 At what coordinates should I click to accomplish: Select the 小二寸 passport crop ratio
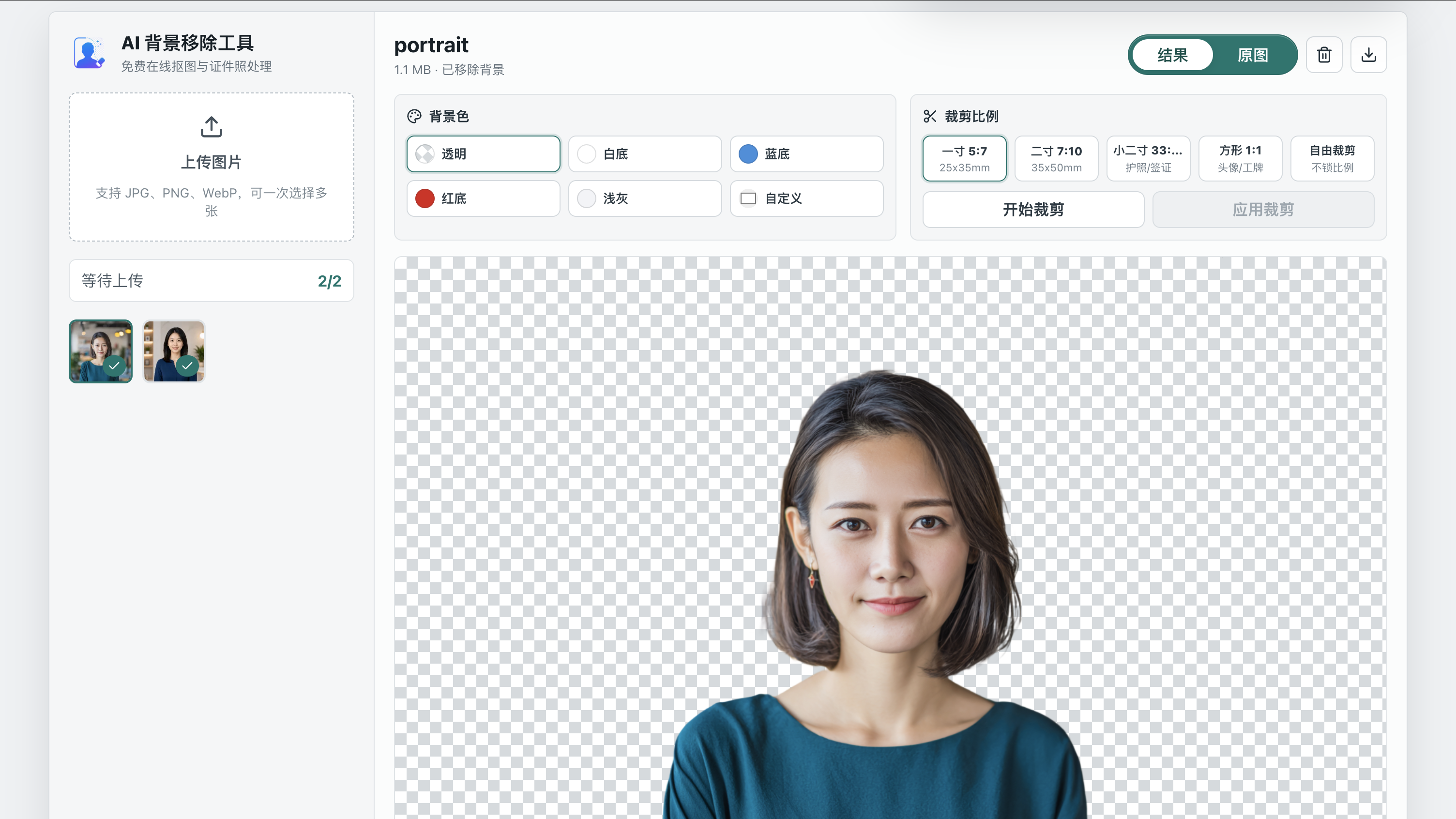click(1148, 158)
